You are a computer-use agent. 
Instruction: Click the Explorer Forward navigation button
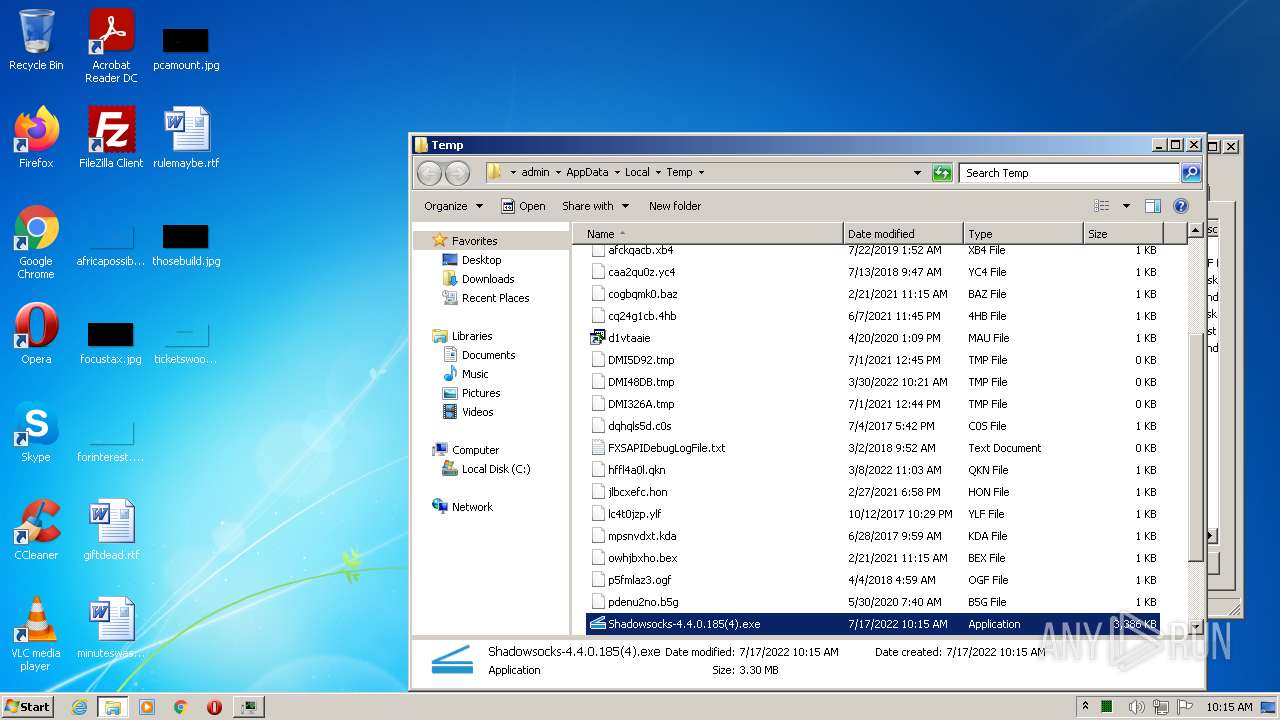(x=457, y=173)
